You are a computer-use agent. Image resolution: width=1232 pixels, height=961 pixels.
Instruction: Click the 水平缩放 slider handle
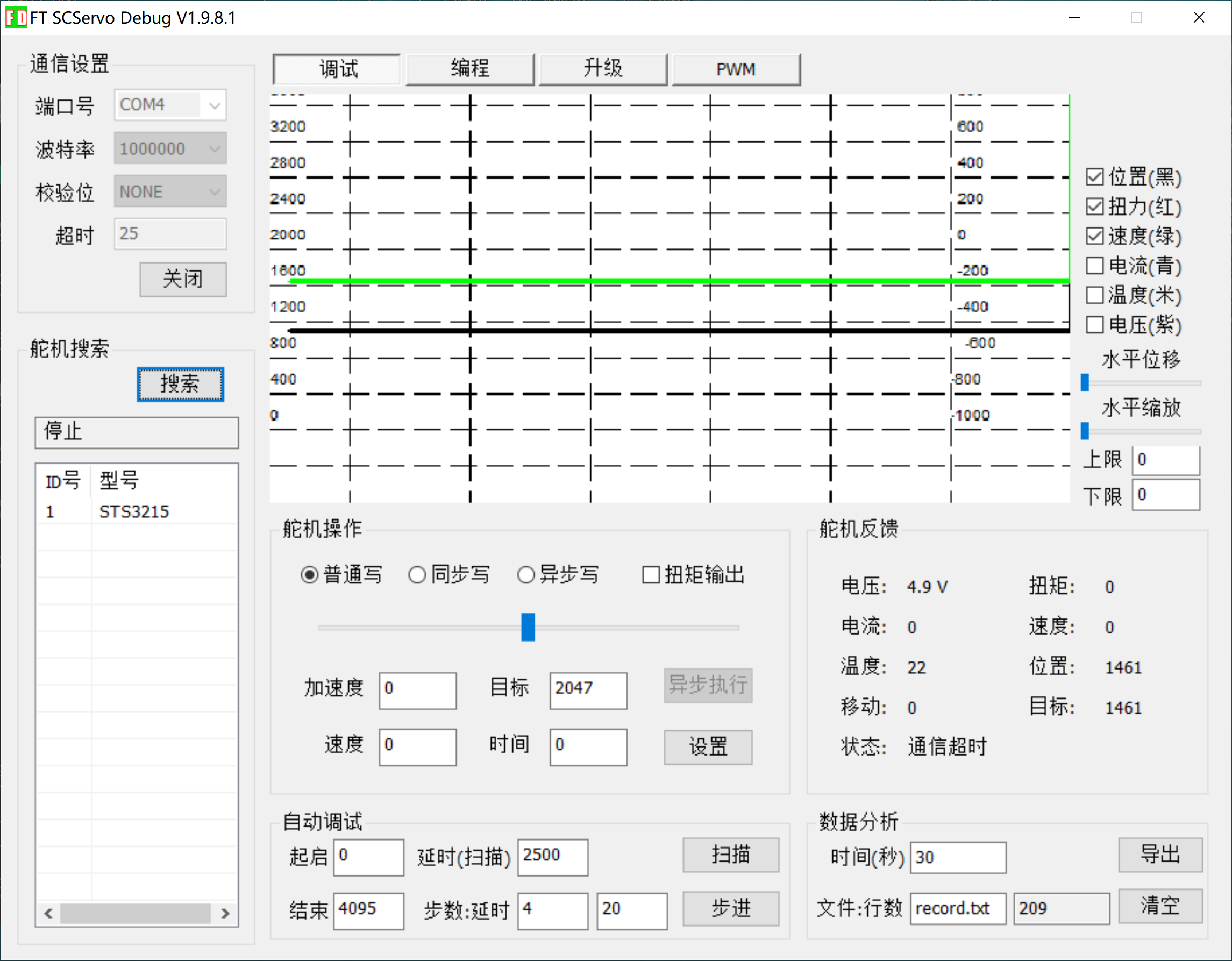[x=1085, y=431]
